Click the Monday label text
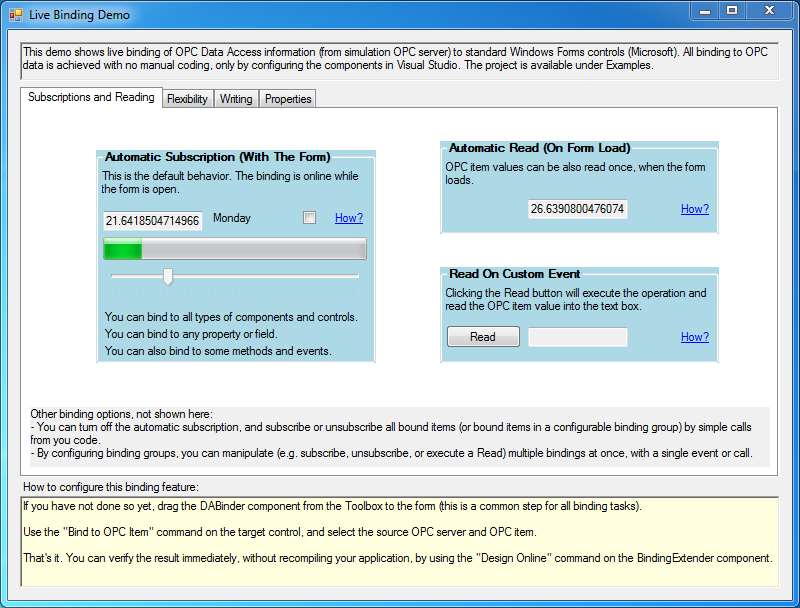Image resolution: width=800 pixels, height=608 pixels. pyautogui.click(x=232, y=218)
